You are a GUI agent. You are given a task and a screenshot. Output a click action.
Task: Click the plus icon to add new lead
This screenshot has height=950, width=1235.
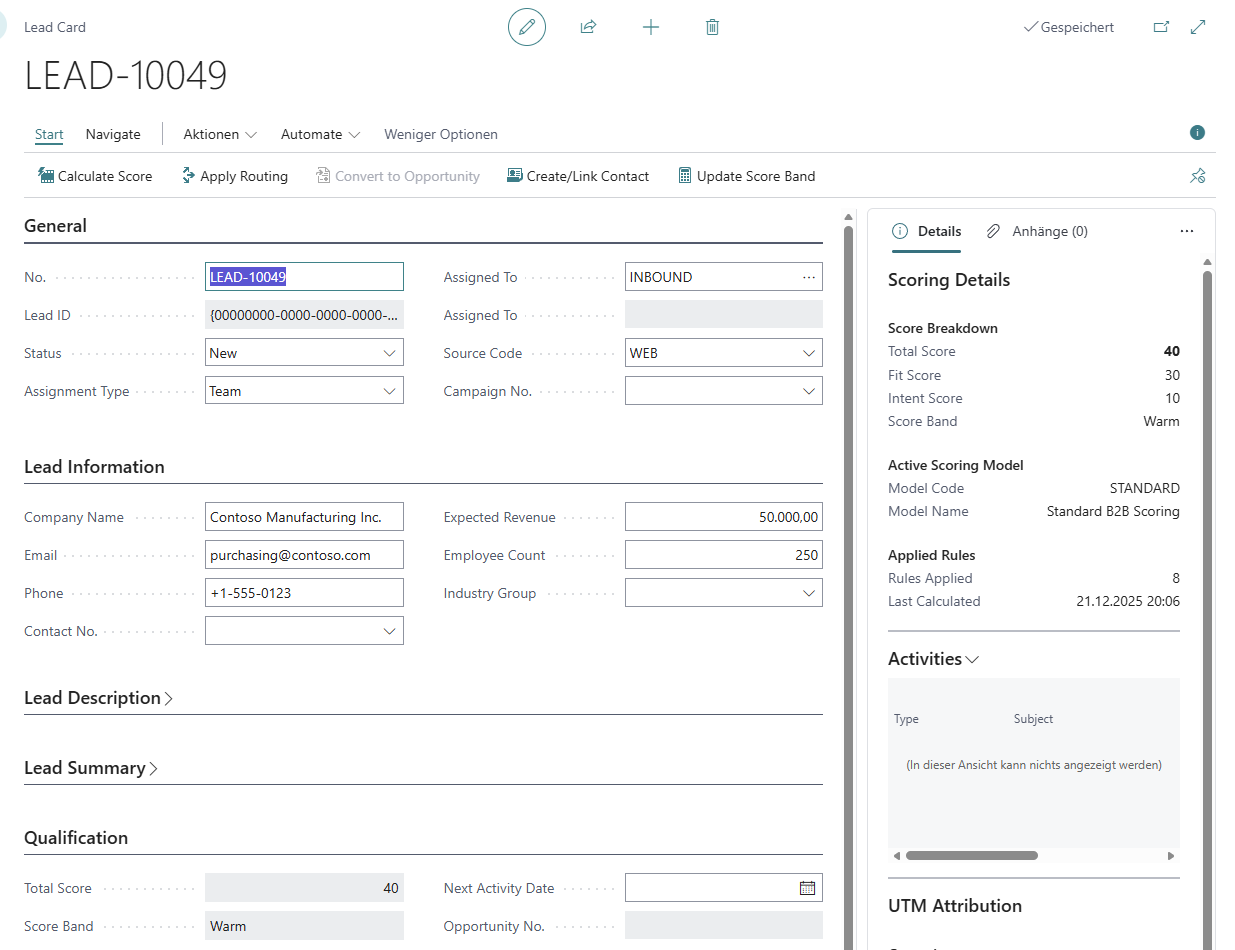650,27
